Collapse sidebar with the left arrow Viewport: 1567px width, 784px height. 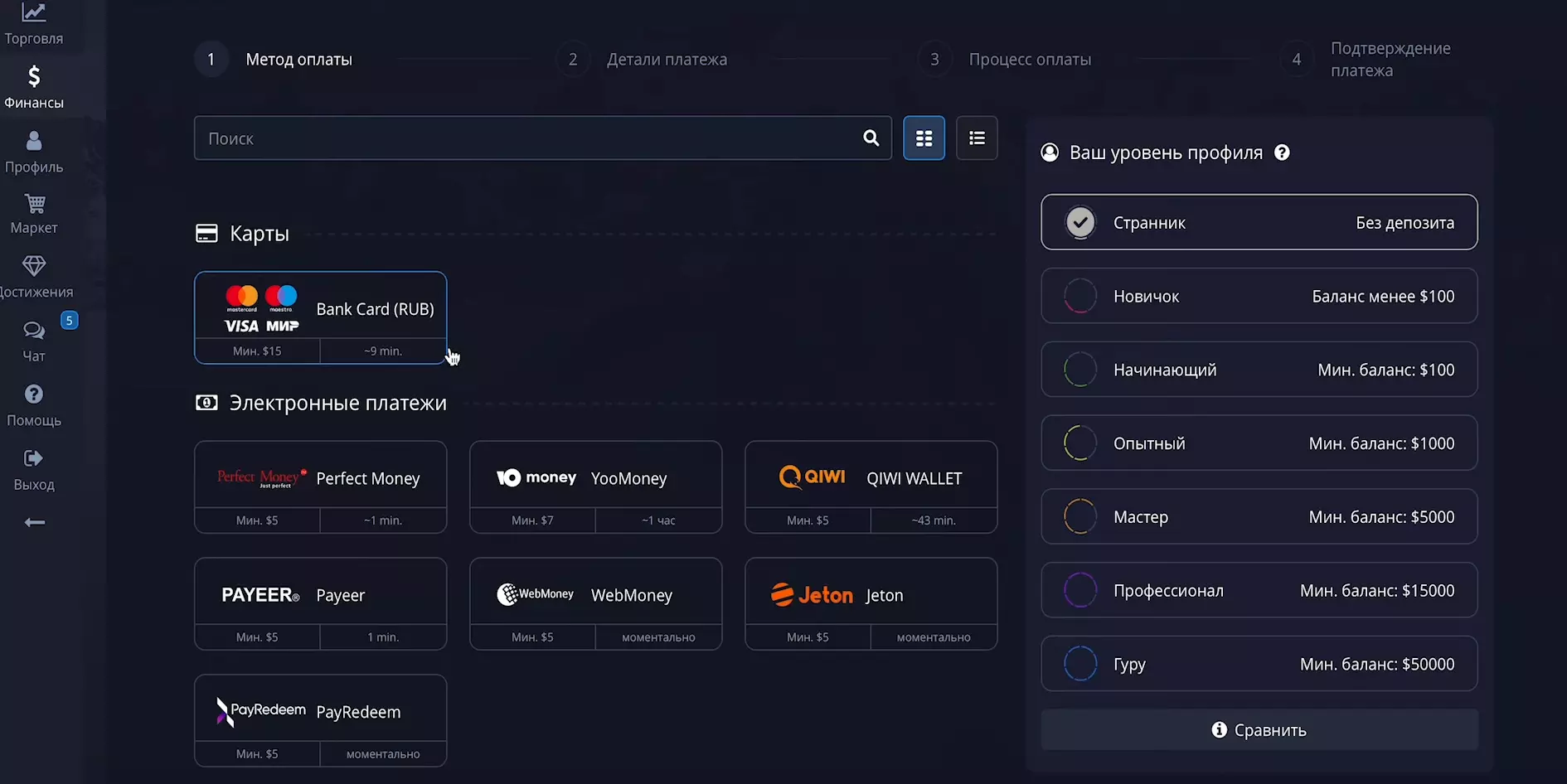35,522
